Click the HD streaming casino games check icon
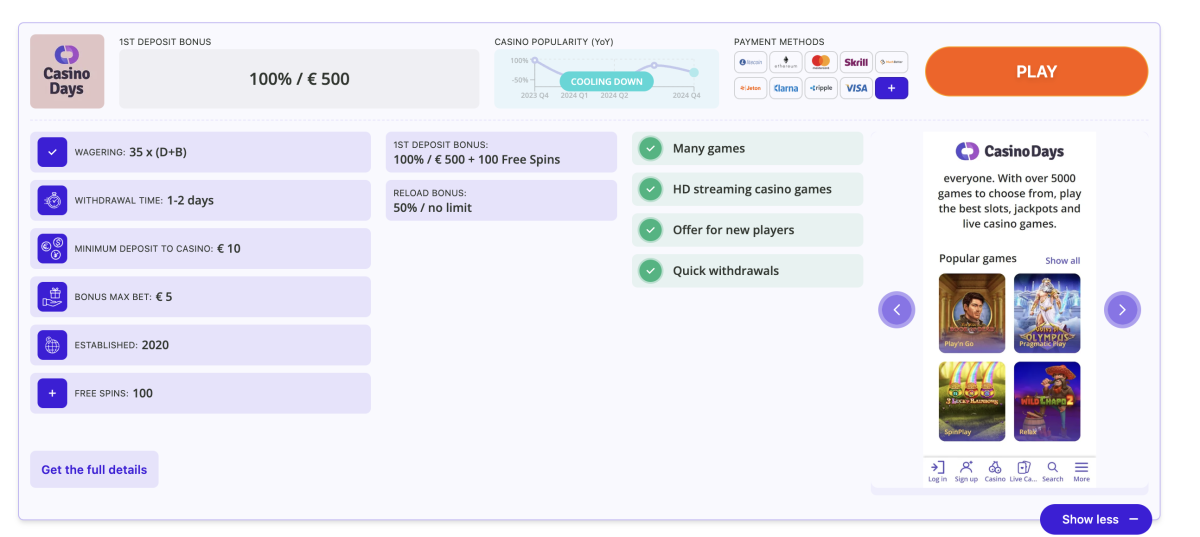1200x537 pixels. point(651,189)
